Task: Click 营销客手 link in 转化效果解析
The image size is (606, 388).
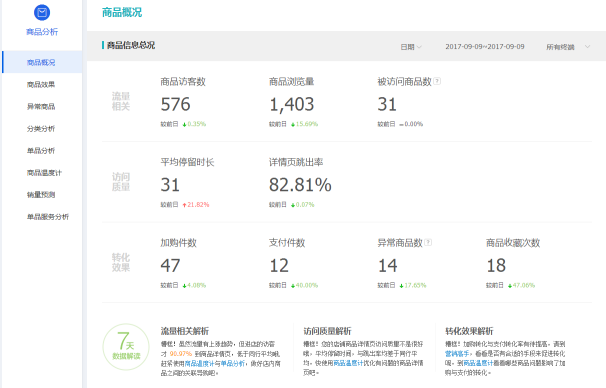Action: pos(457,354)
